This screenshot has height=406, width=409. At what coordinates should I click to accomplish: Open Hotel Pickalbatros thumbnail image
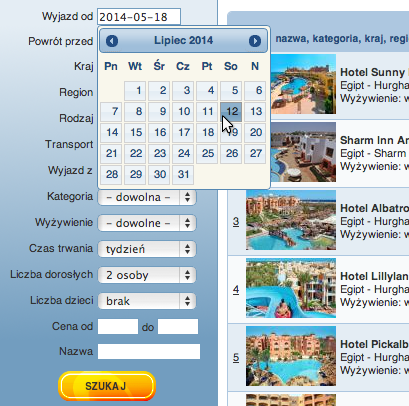pyautogui.click(x=291, y=356)
